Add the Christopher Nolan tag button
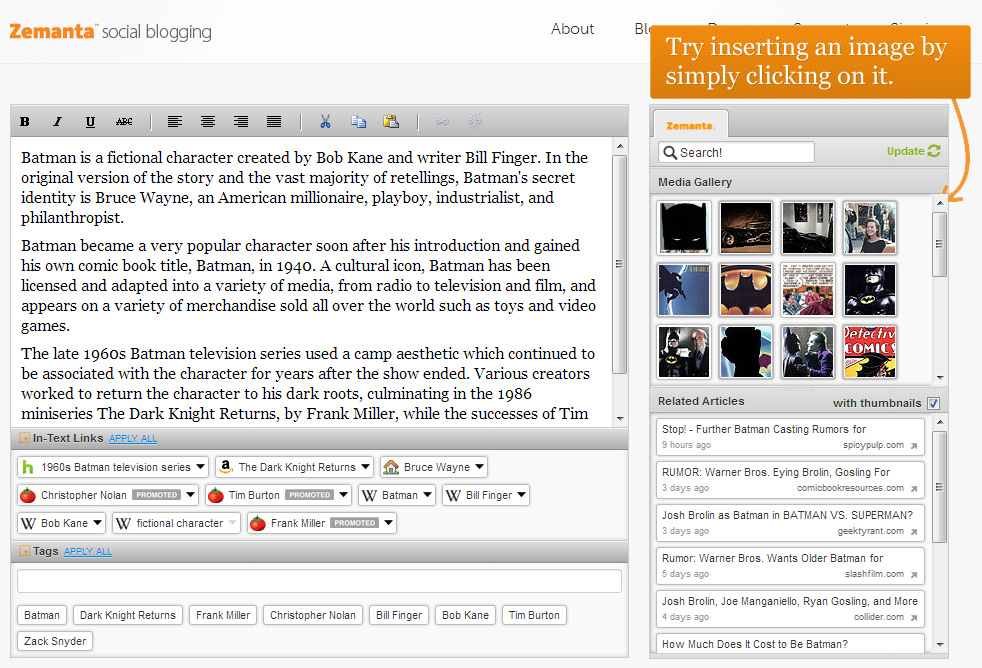 click(x=313, y=615)
